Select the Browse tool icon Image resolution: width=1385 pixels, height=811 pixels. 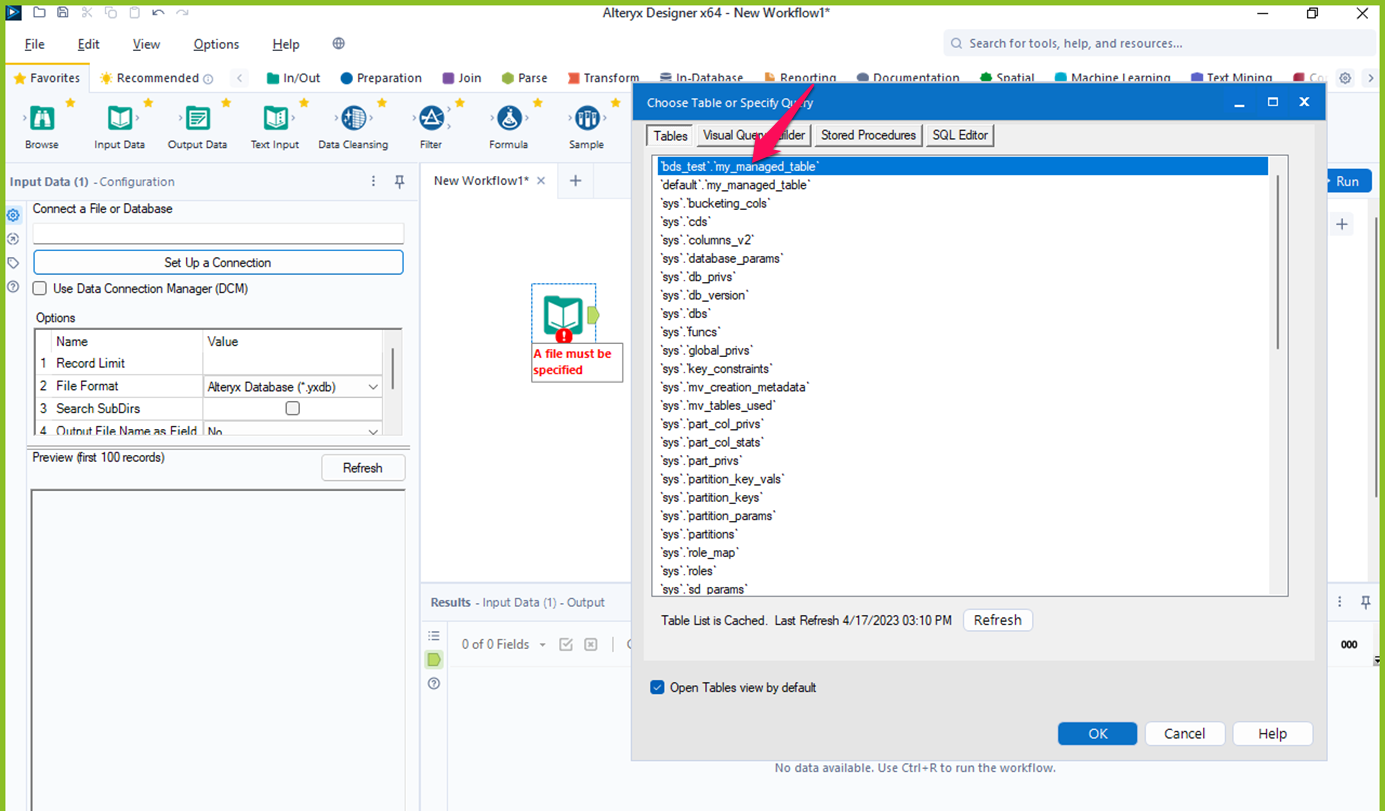pos(42,119)
